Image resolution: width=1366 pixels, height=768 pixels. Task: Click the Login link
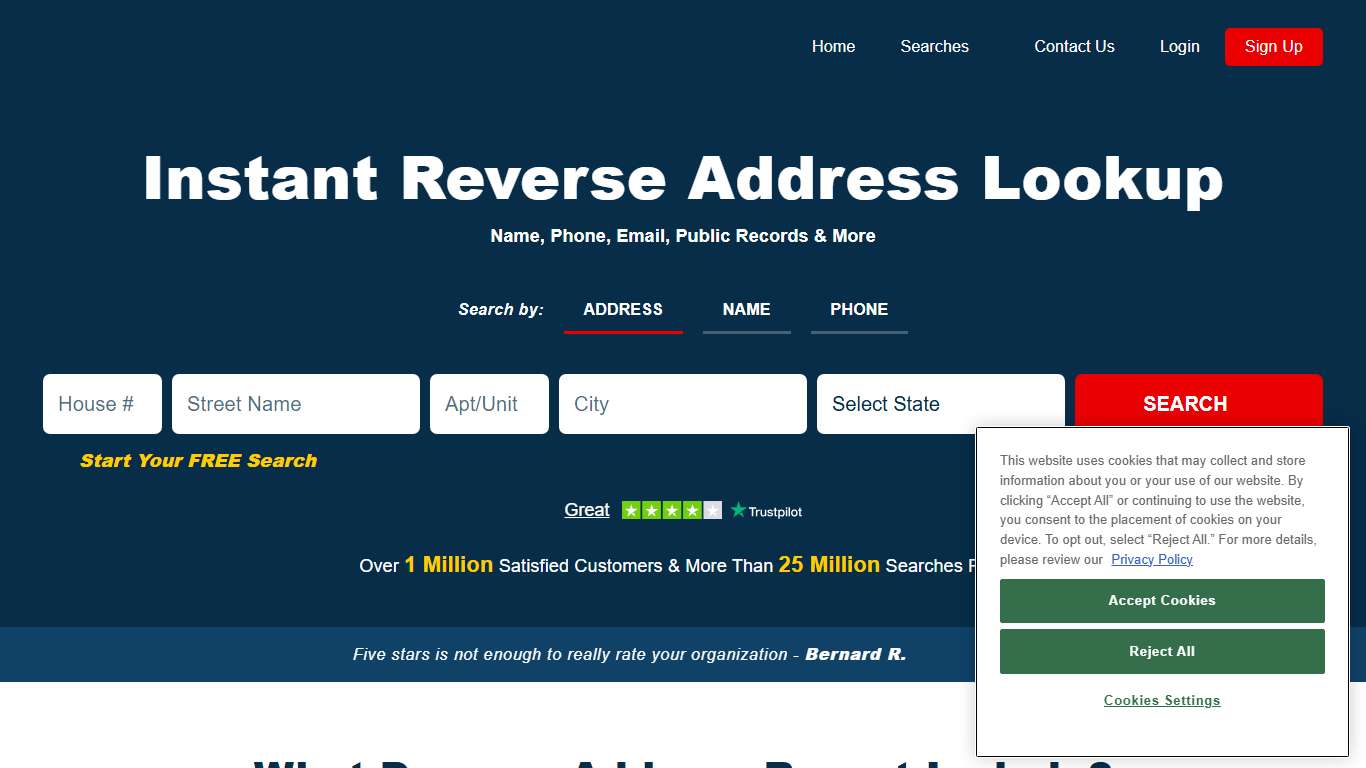(x=1179, y=46)
